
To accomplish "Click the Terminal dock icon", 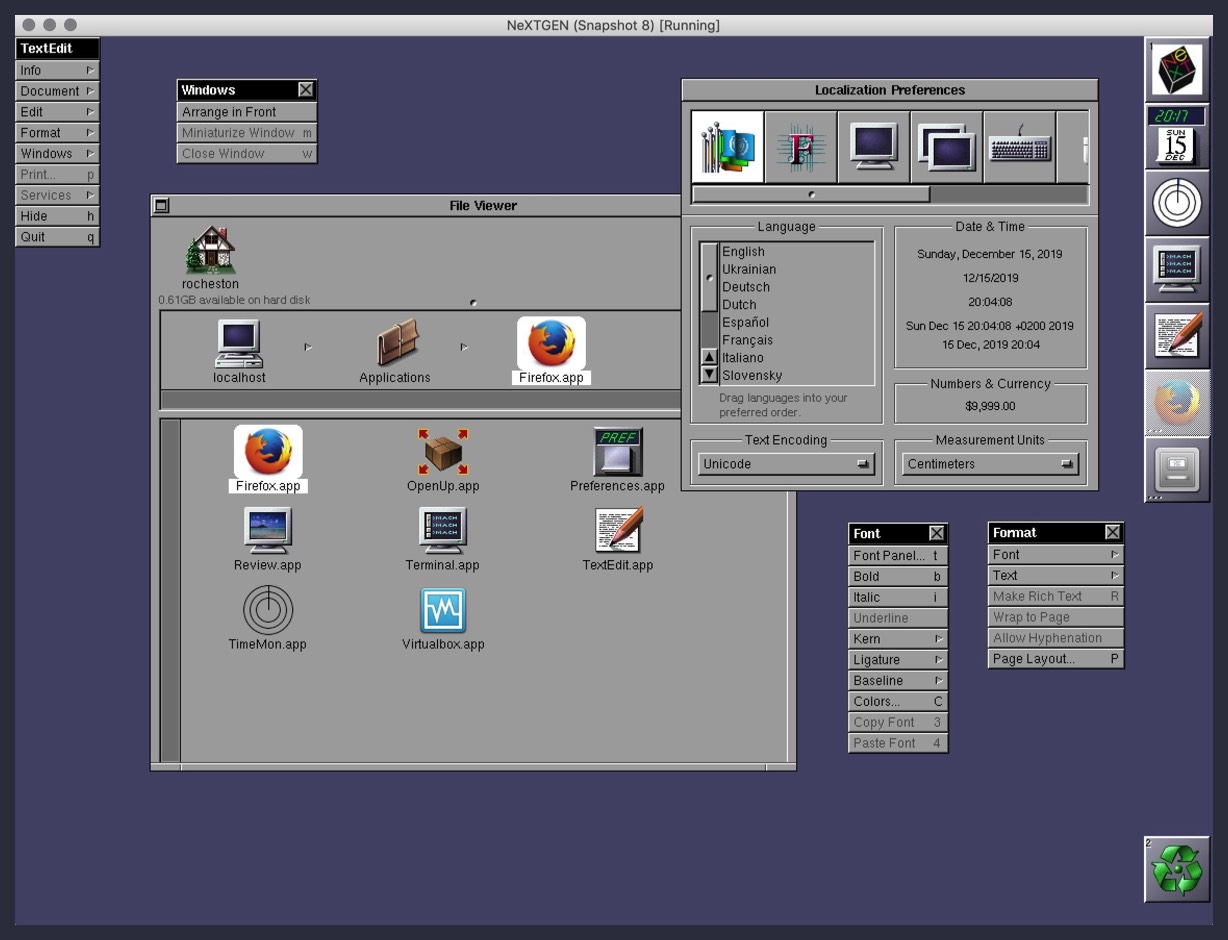I will [1177, 269].
